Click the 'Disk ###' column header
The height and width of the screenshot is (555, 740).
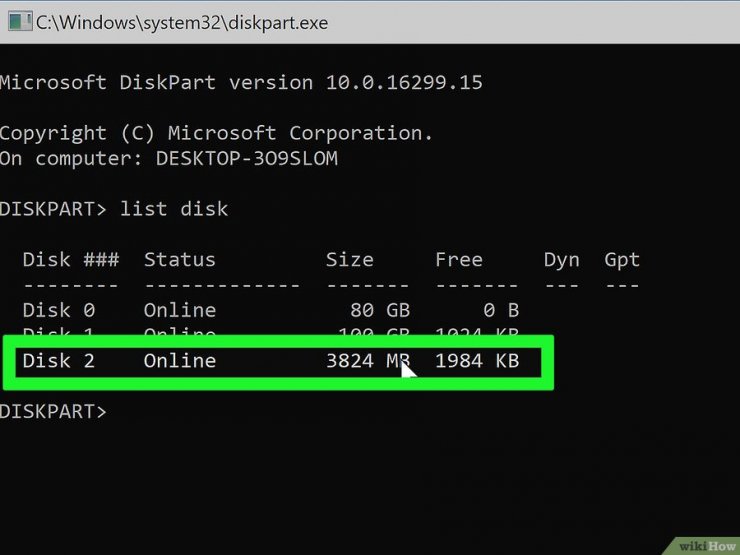(71, 260)
